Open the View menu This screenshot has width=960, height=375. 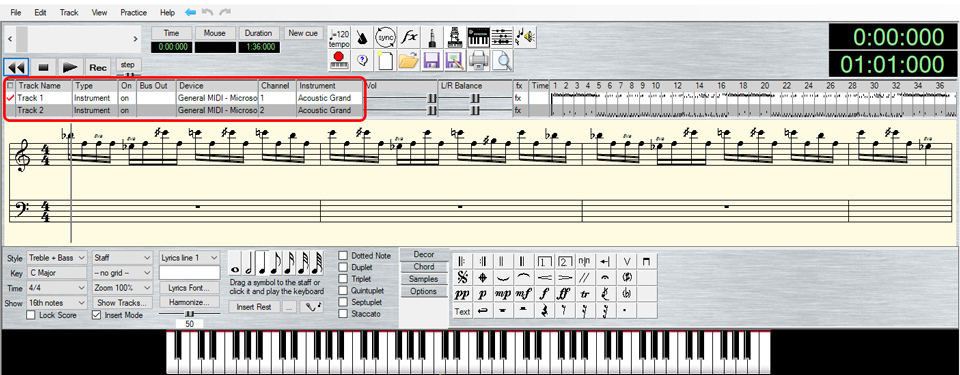[99, 12]
